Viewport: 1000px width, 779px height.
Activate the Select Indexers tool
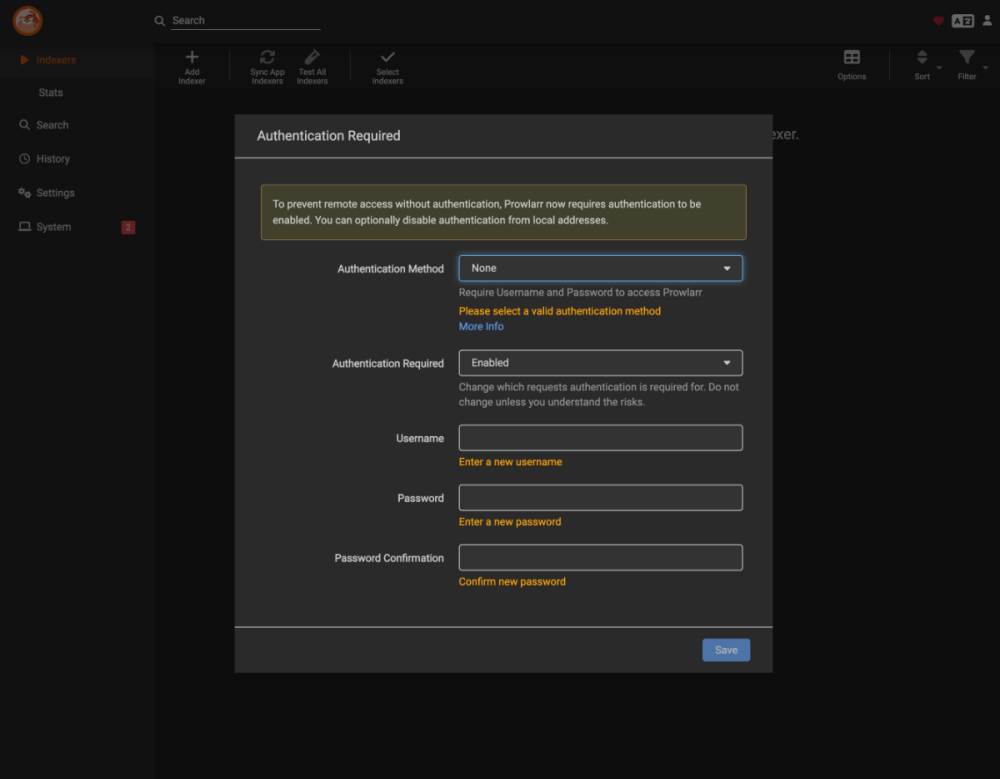click(x=387, y=66)
